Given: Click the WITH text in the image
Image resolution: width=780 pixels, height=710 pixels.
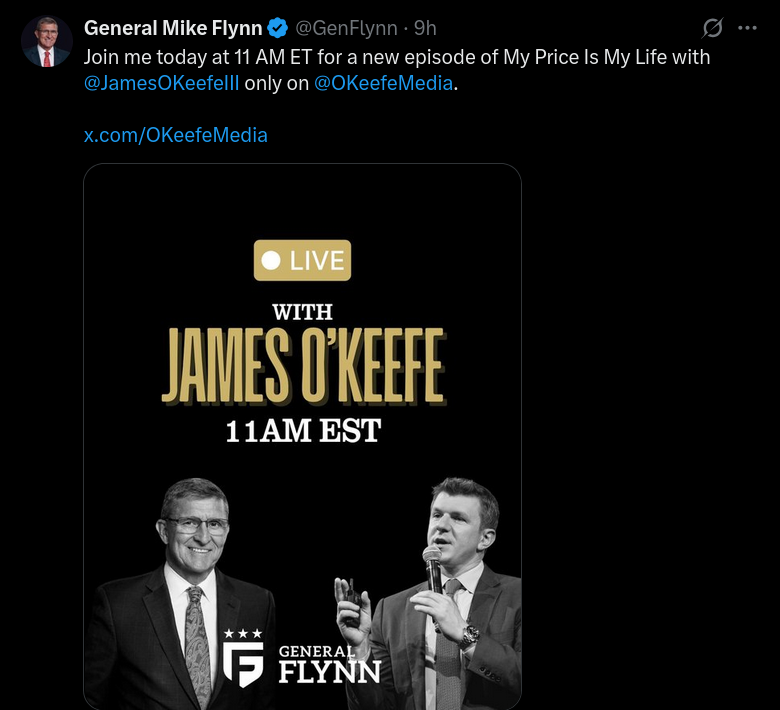Looking at the screenshot, I should [302, 313].
